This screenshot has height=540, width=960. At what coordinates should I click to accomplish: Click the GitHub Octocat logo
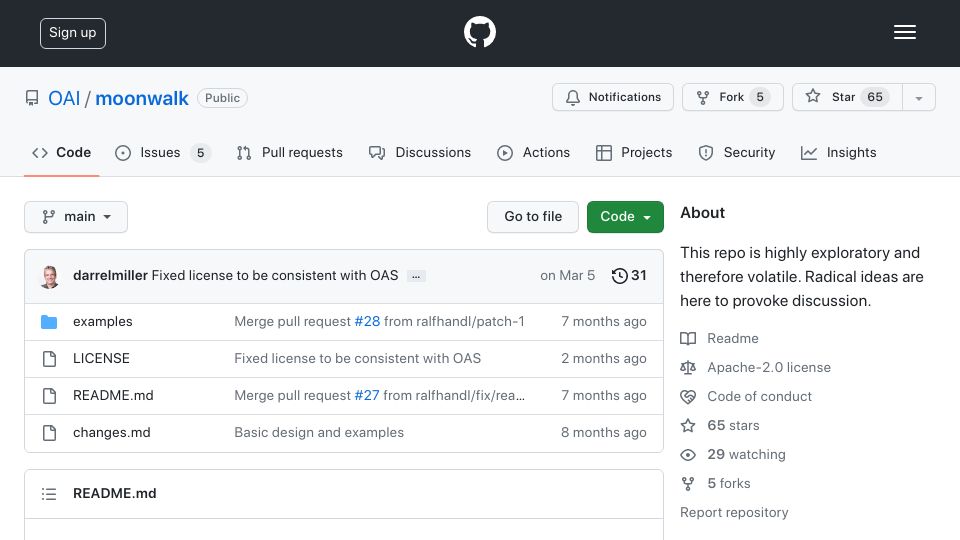pyautogui.click(x=479, y=32)
